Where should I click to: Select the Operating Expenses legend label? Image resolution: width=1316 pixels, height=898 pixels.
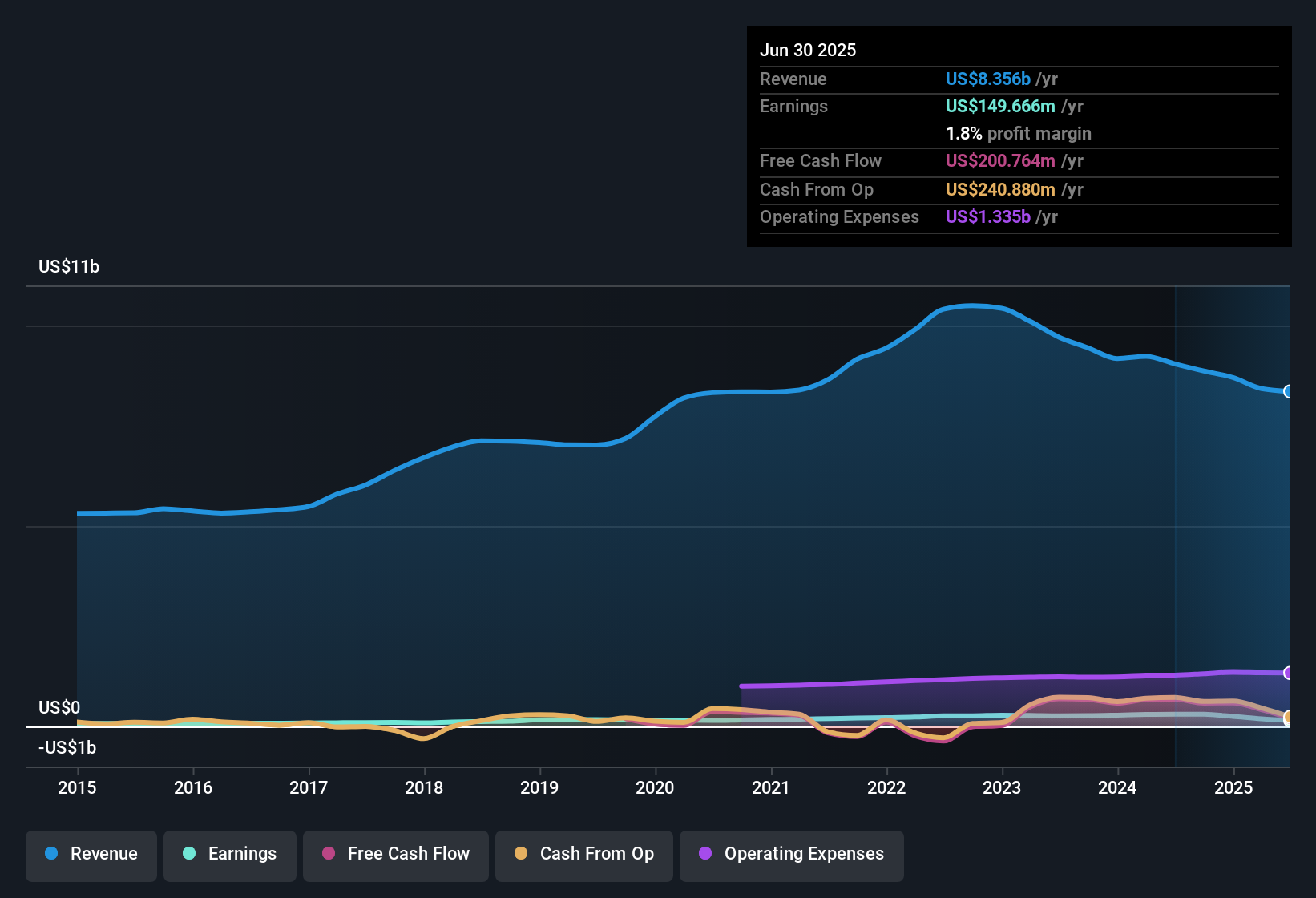pos(803,854)
